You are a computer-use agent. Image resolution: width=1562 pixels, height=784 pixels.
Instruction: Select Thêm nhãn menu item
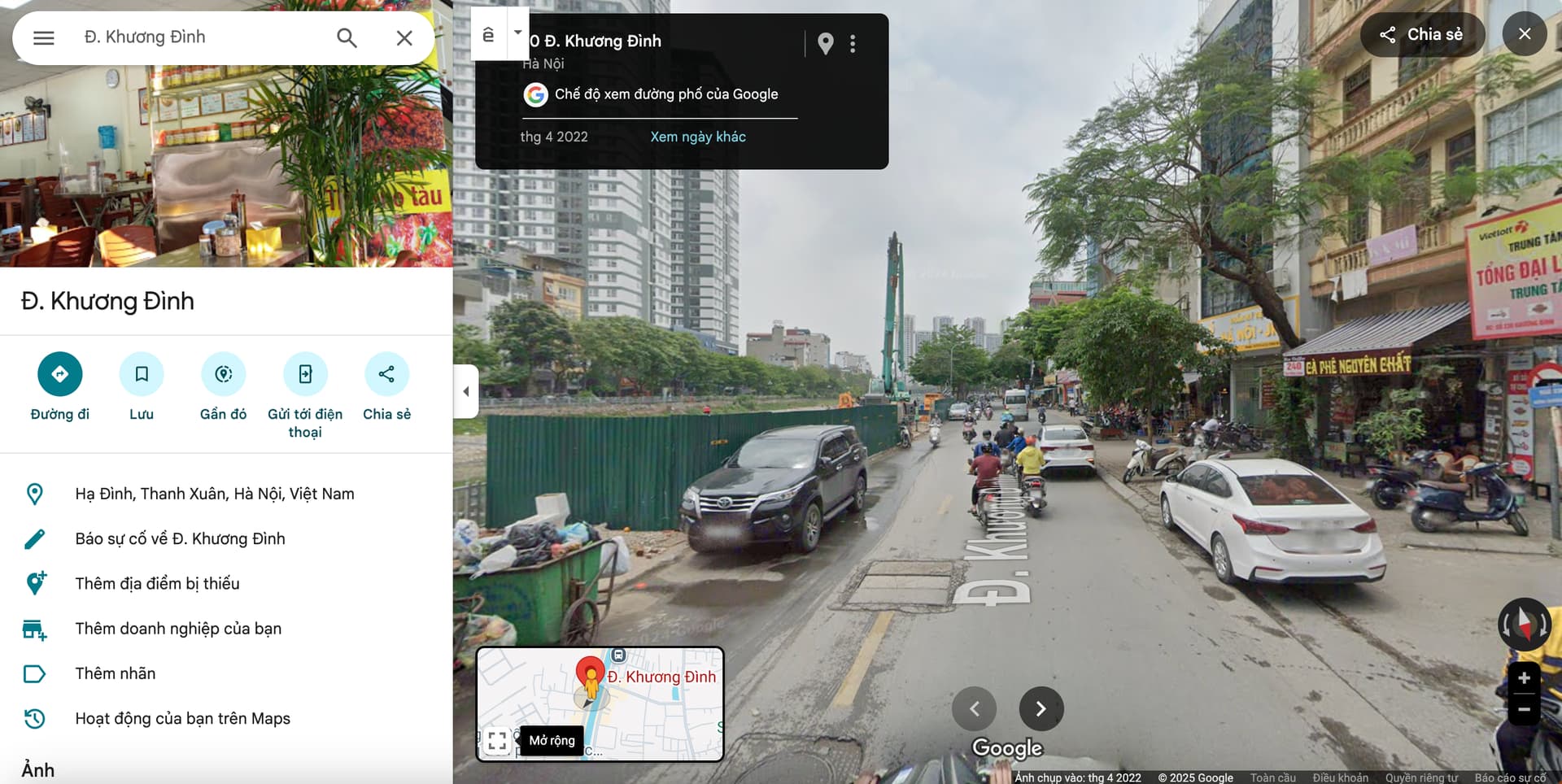pos(116,673)
